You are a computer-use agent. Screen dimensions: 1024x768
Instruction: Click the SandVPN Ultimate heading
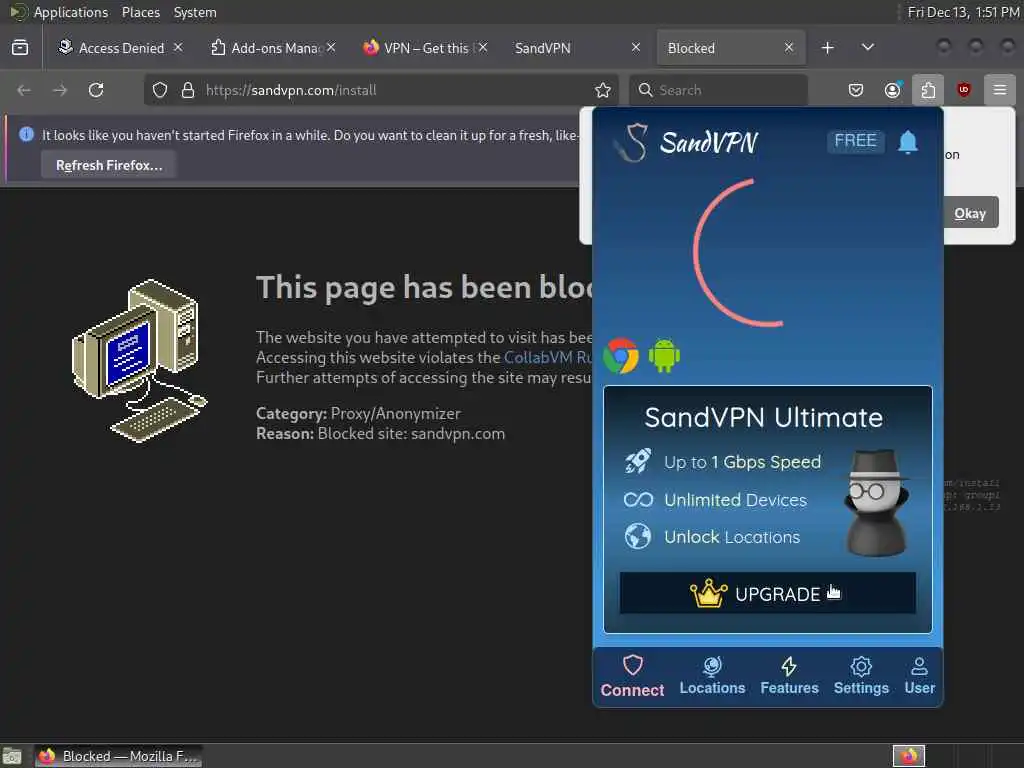point(763,417)
